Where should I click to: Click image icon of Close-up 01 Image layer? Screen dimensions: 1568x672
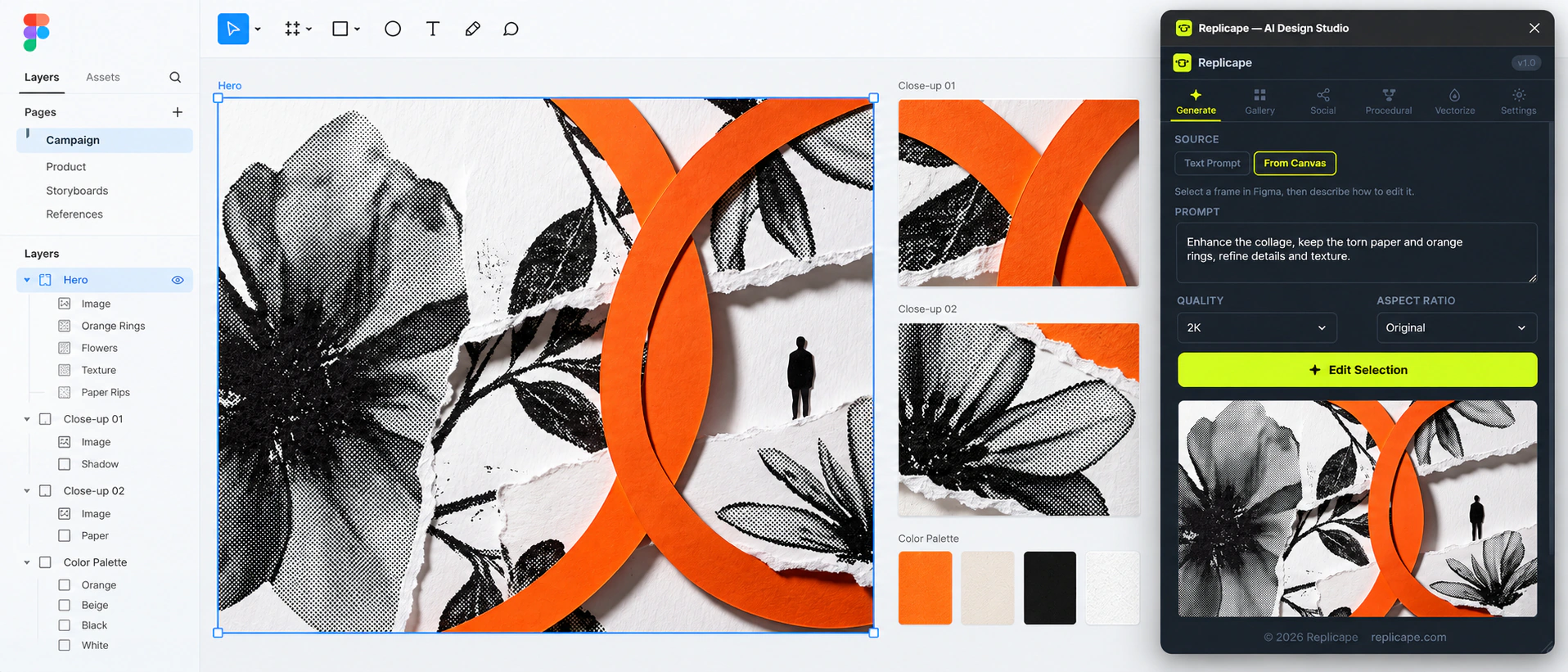[x=65, y=442]
